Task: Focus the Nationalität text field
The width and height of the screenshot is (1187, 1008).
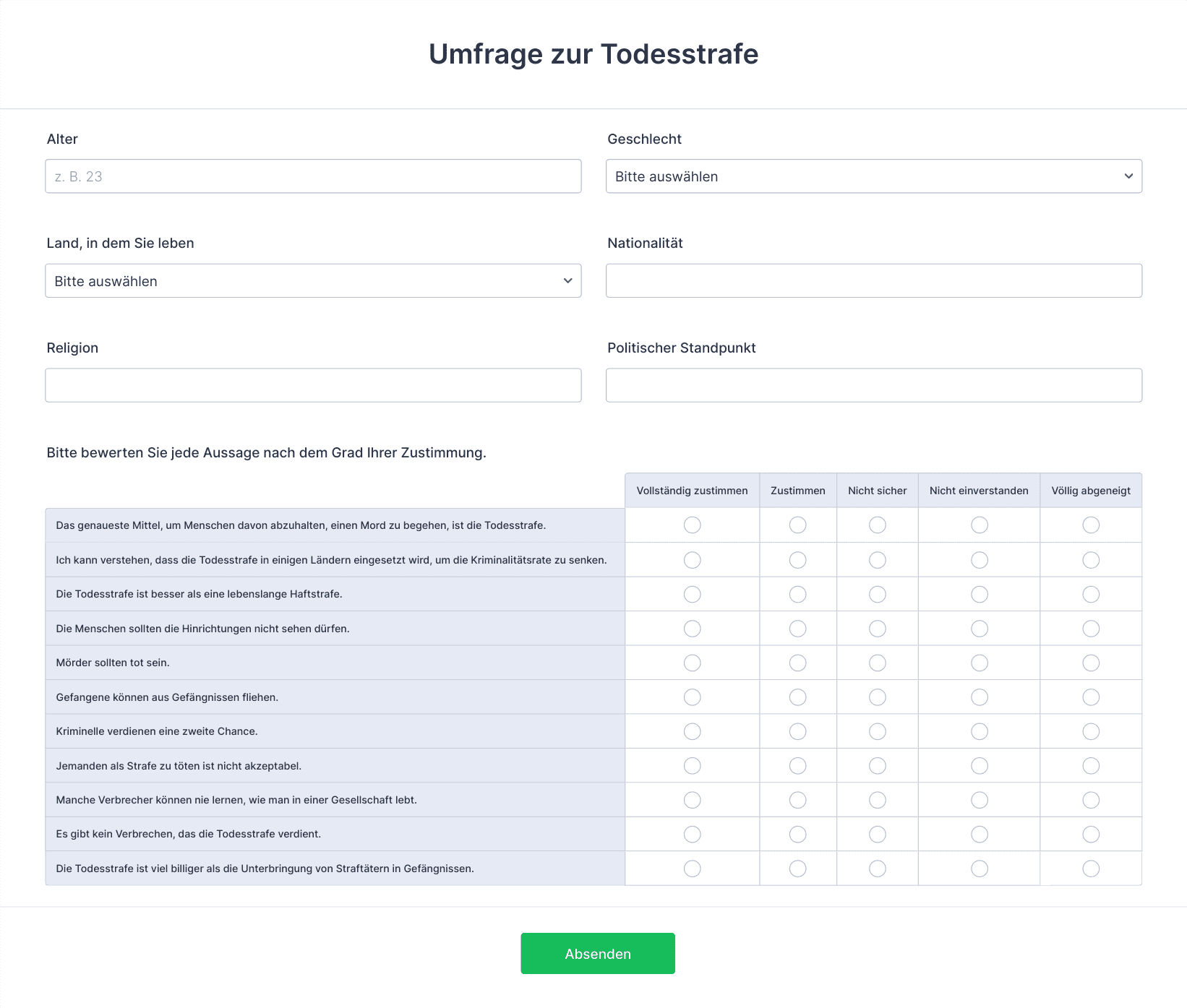Action: 873,281
